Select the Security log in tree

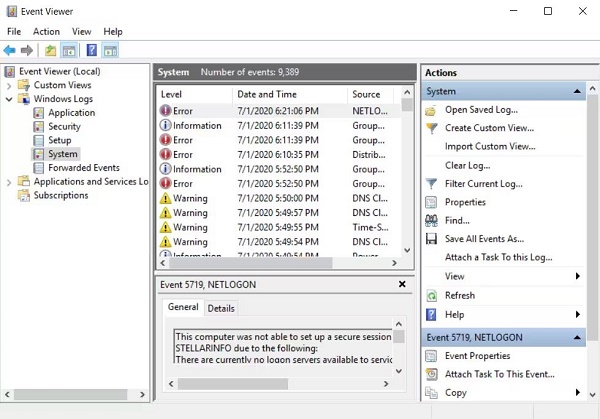tap(64, 127)
